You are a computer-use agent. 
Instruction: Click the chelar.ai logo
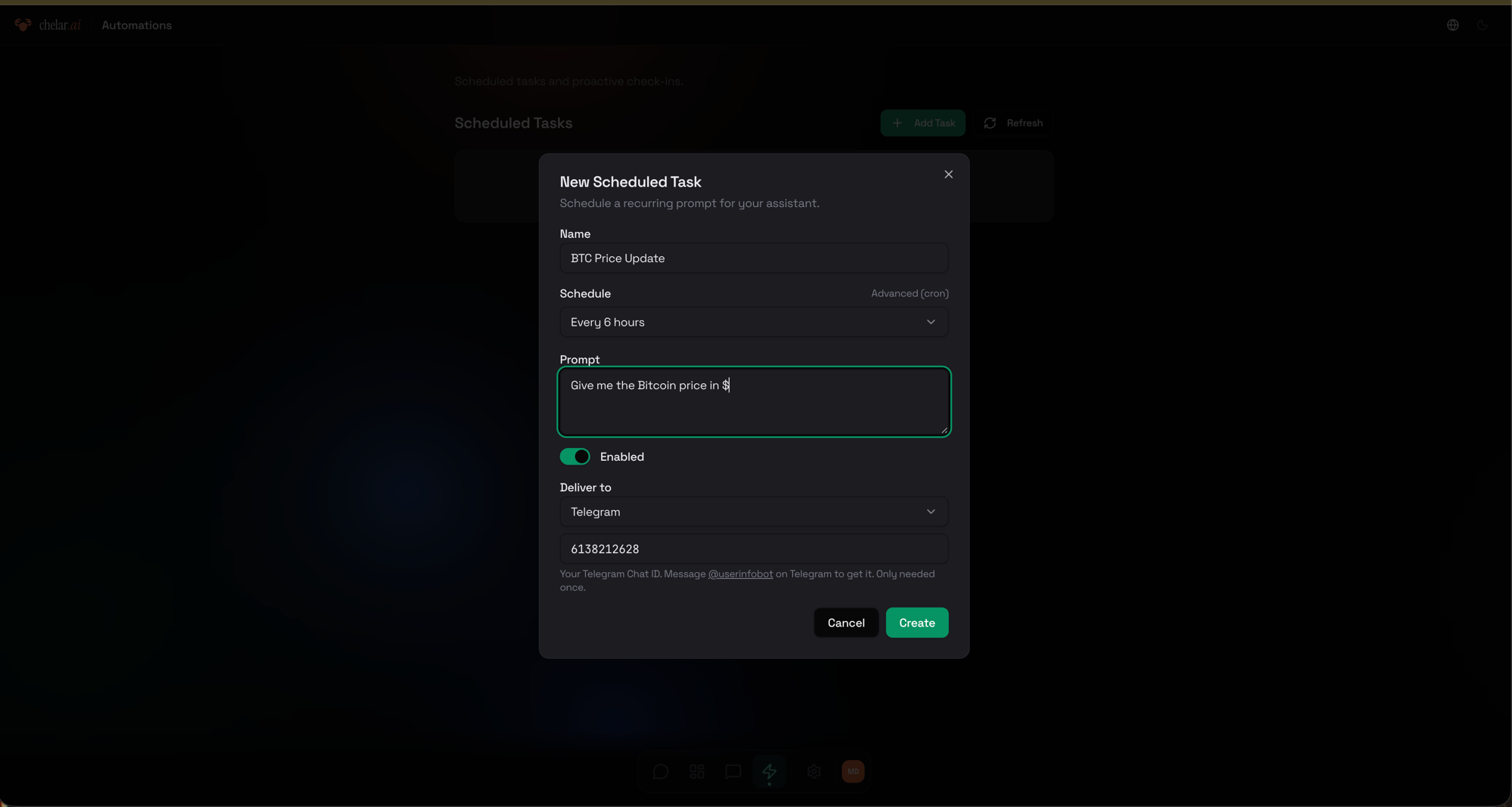pos(48,25)
